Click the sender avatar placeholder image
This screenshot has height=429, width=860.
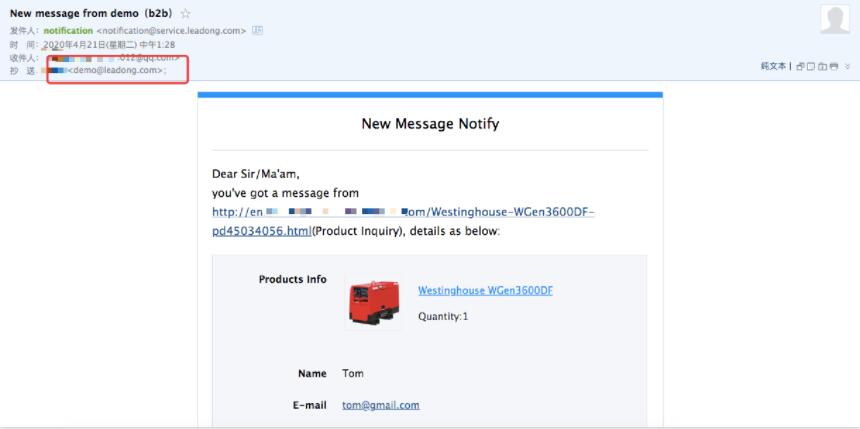tap(835, 19)
